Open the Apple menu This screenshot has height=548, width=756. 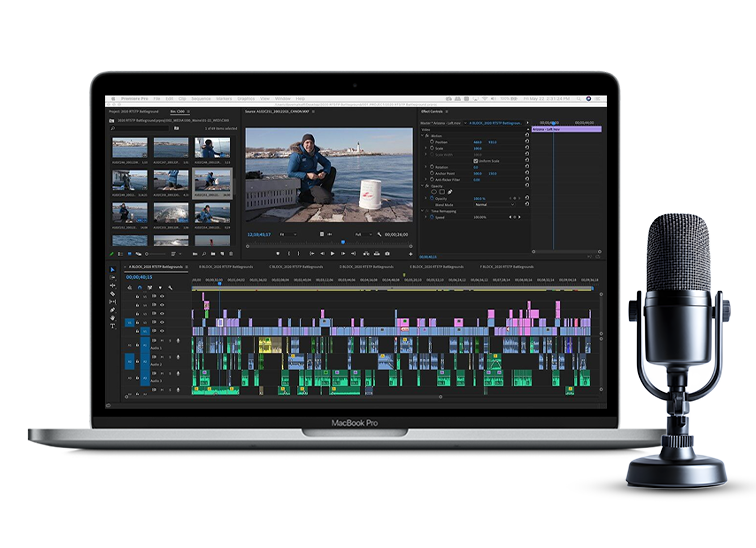pos(113,98)
